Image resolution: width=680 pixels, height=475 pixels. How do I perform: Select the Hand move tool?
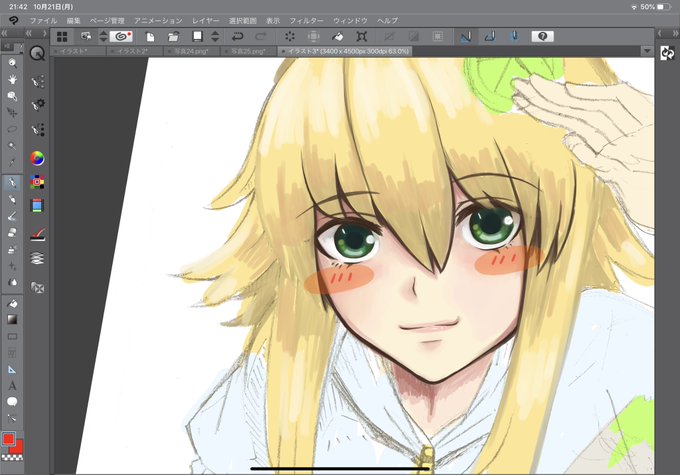pos(12,79)
